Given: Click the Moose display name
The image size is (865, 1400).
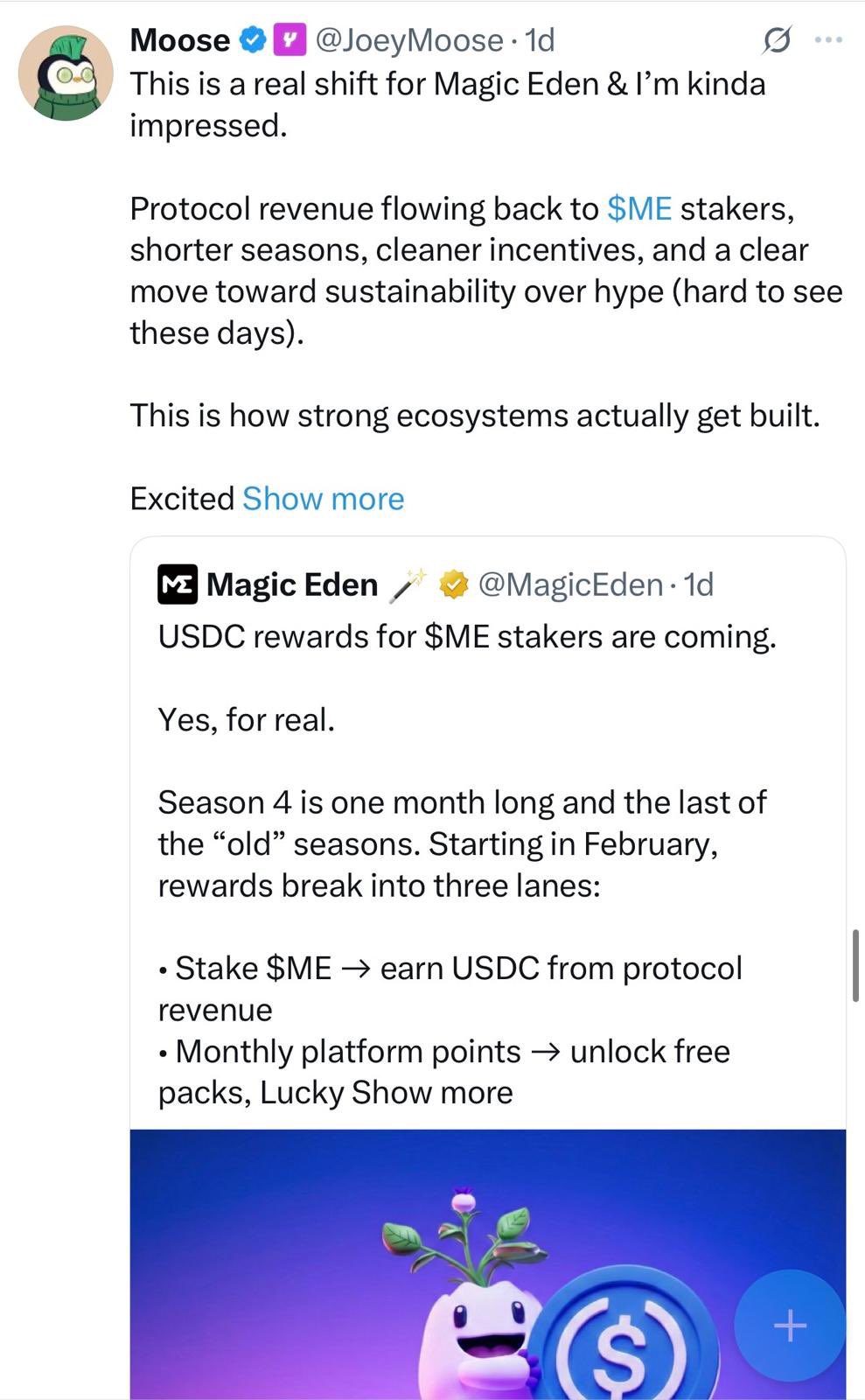Looking at the screenshot, I should 179,40.
